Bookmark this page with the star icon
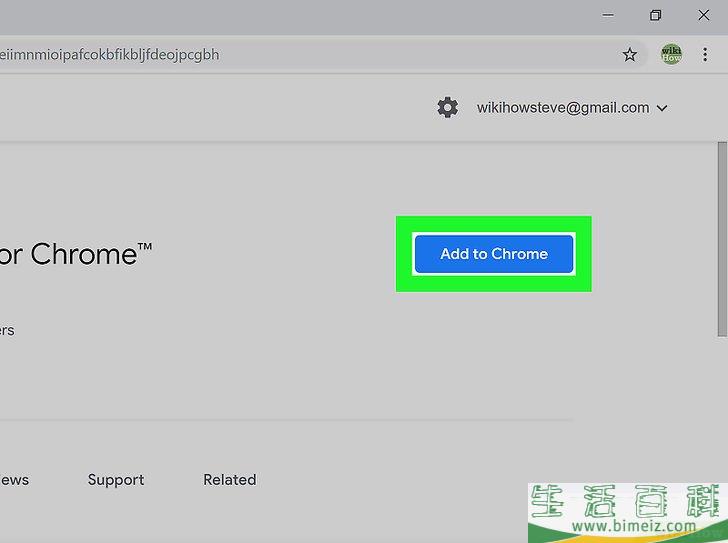Image resolution: width=728 pixels, height=543 pixels. [630, 55]
